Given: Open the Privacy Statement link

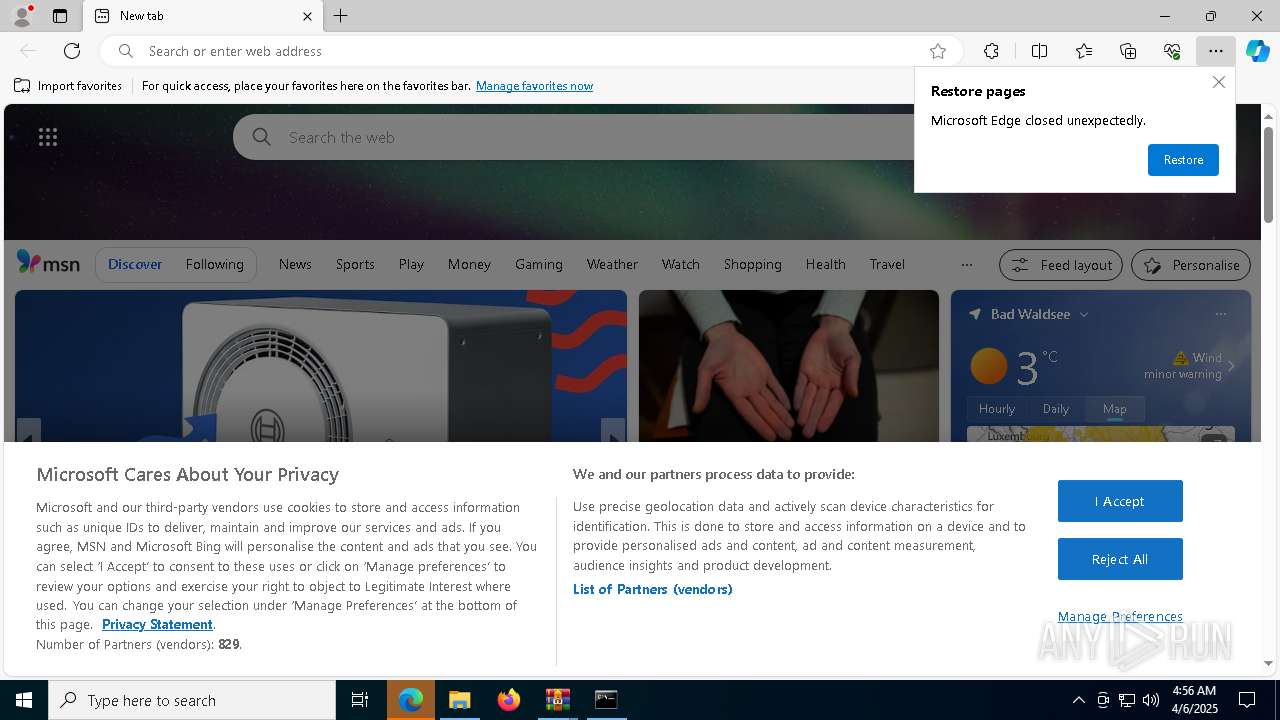Looking at the screenshot, I should click(x=157, y=624).
